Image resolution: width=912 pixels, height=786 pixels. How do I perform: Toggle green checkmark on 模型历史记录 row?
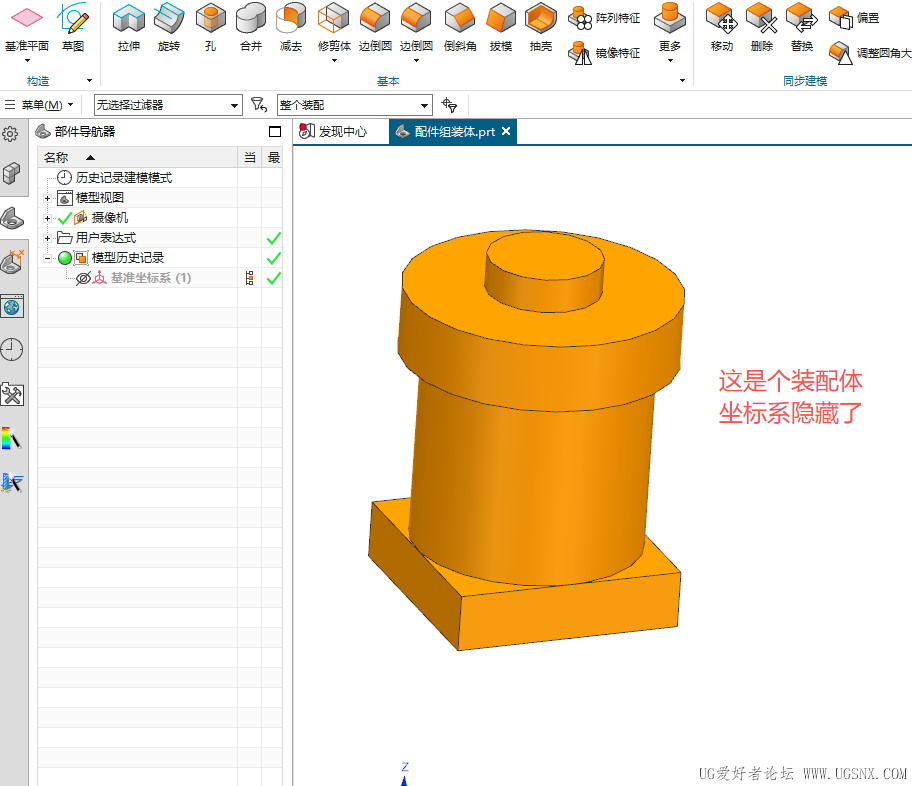(273, 258)
